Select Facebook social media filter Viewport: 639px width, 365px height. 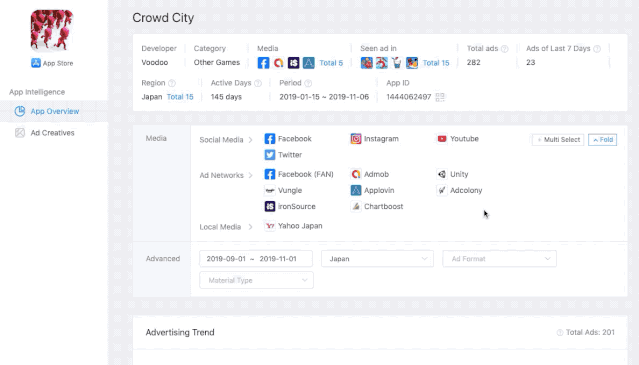tap(288, 139)
